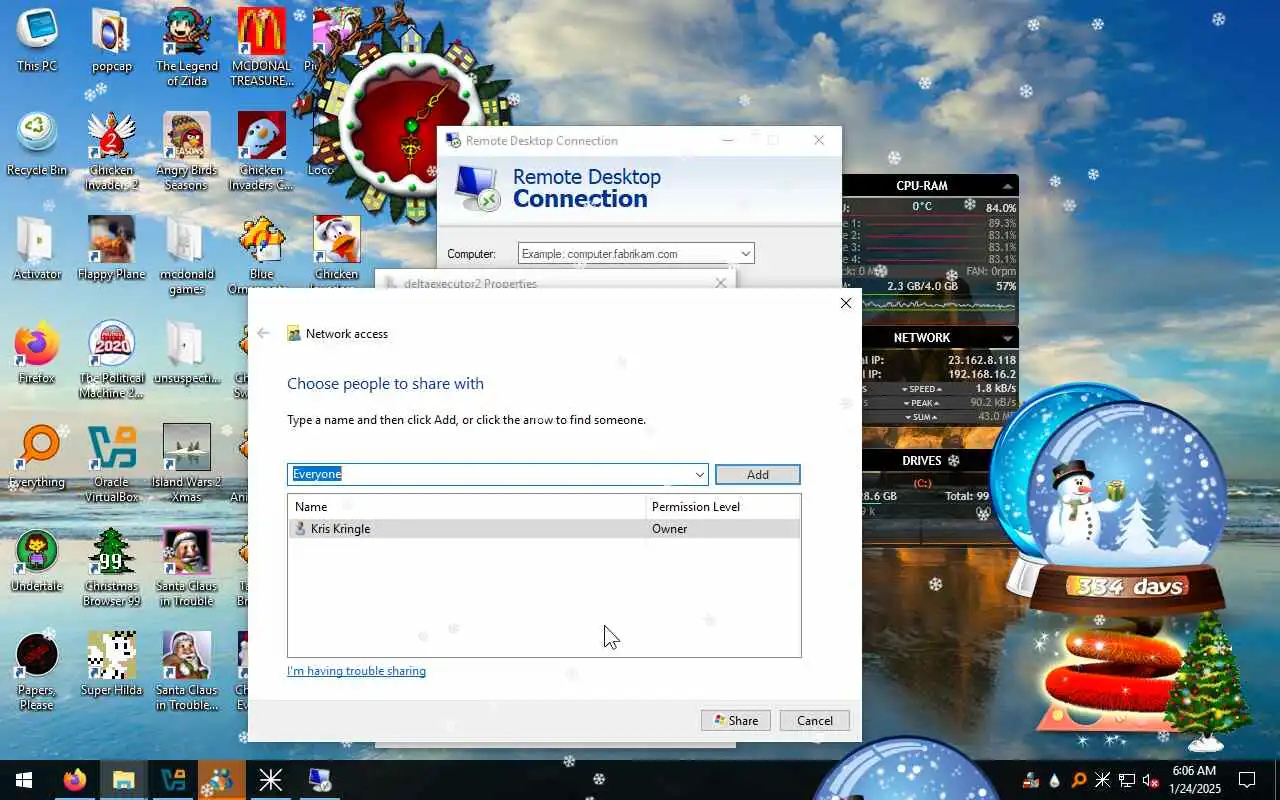Open Christmas Browser 99 shortcut
This screenshot has width=1280, height=800.
[112, 567]
